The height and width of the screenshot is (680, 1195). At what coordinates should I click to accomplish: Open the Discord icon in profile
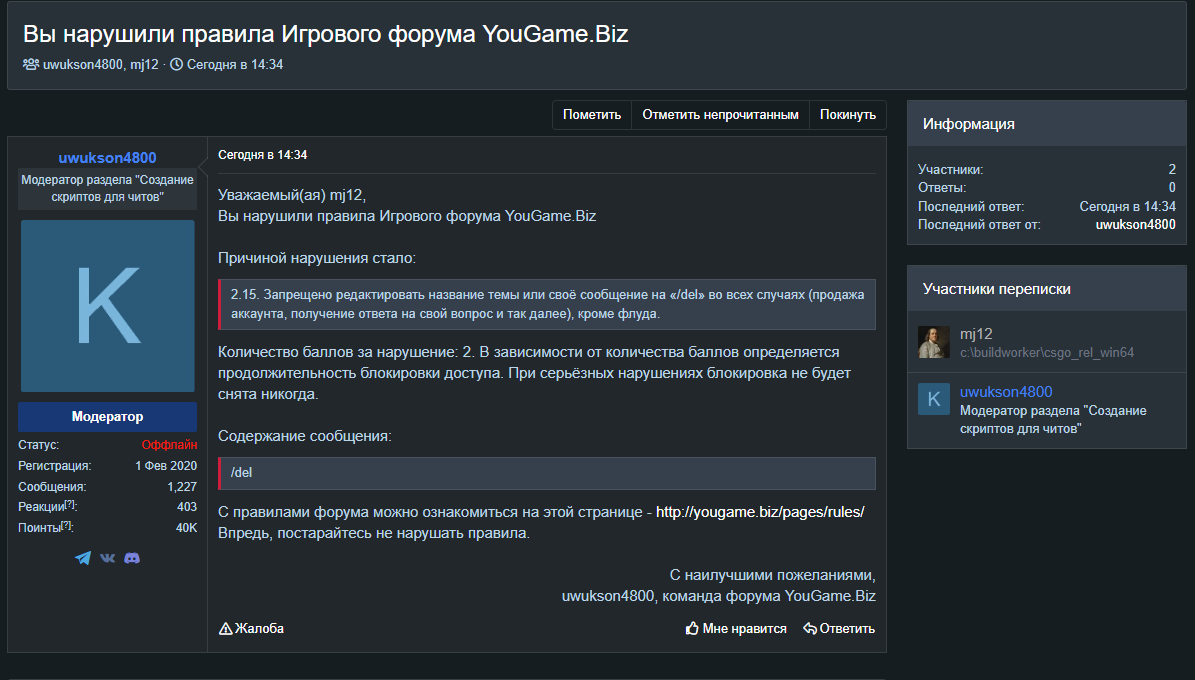(132, 558)
